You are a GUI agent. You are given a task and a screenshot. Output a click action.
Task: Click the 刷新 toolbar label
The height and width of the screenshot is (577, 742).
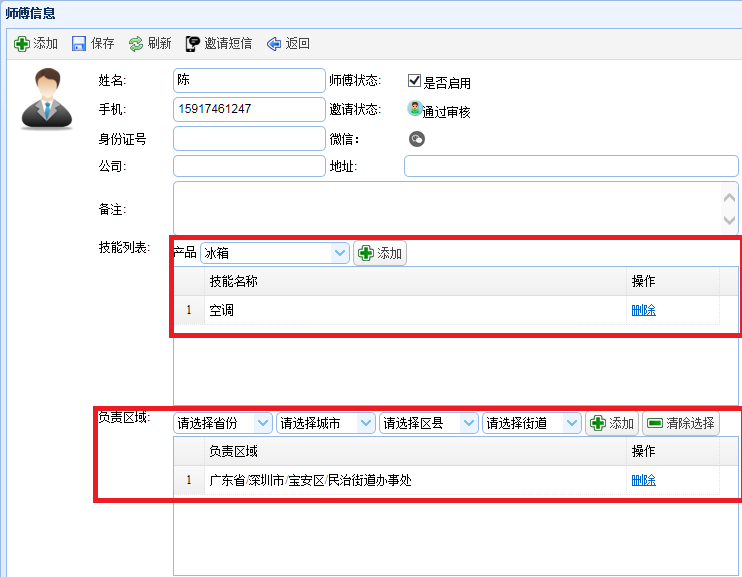pyautogui.click(x=159, y=44)
